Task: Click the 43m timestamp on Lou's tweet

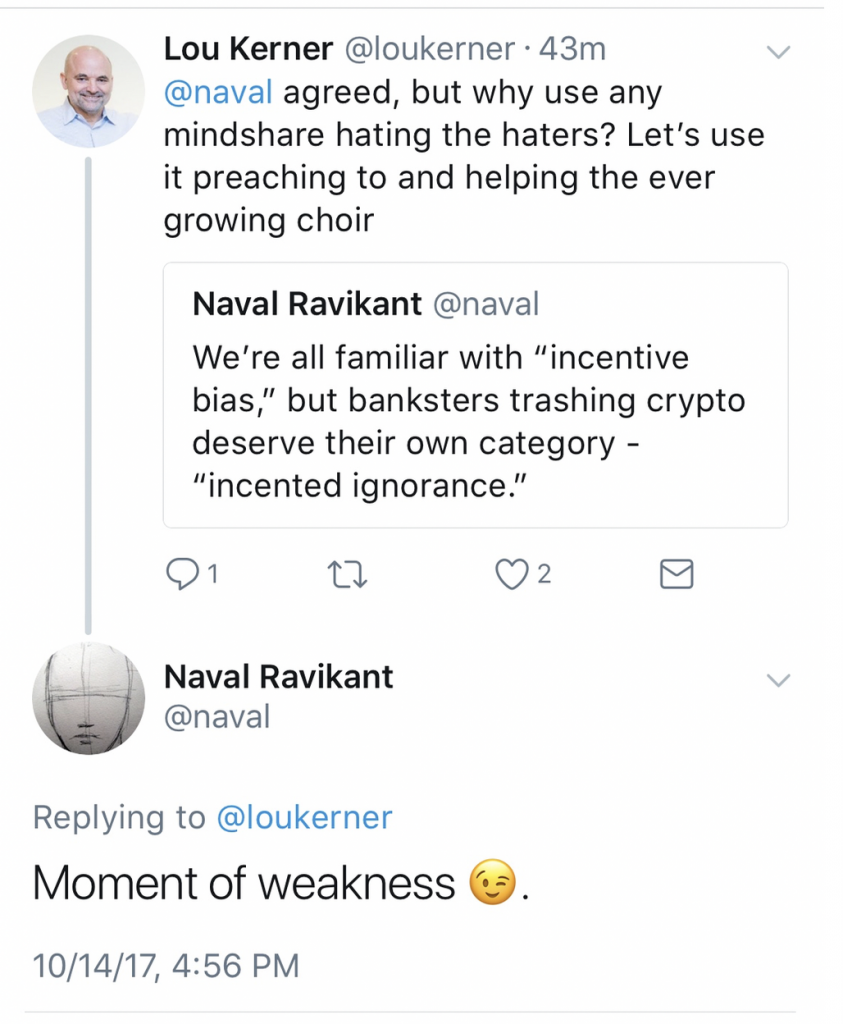Action: 572,48
